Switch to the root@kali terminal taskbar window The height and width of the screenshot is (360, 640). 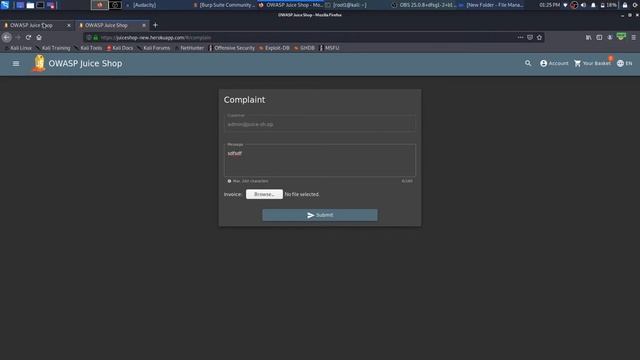pyautogui.click(x=346, y=5)
